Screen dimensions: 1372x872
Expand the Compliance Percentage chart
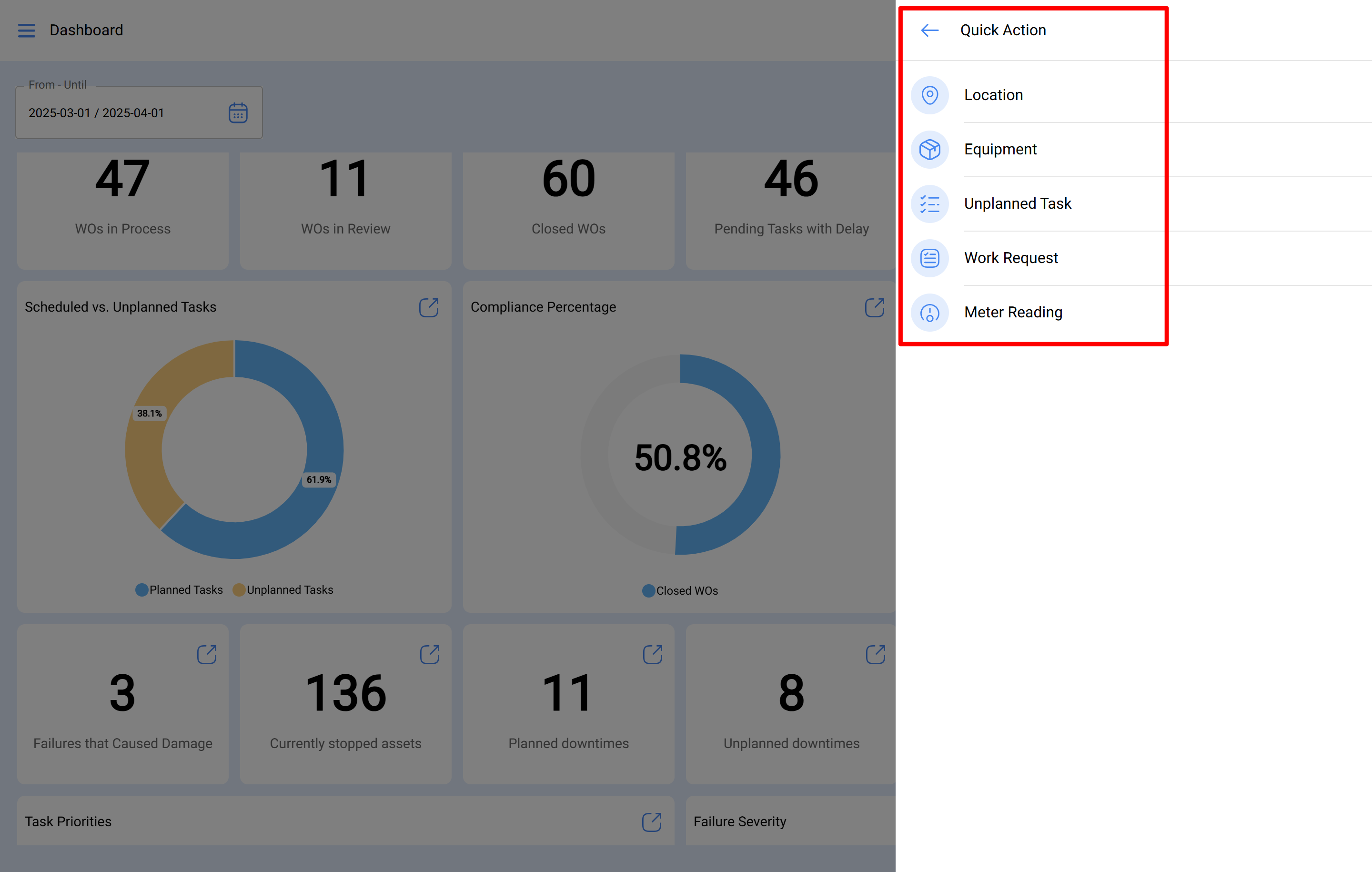[875, 308]
